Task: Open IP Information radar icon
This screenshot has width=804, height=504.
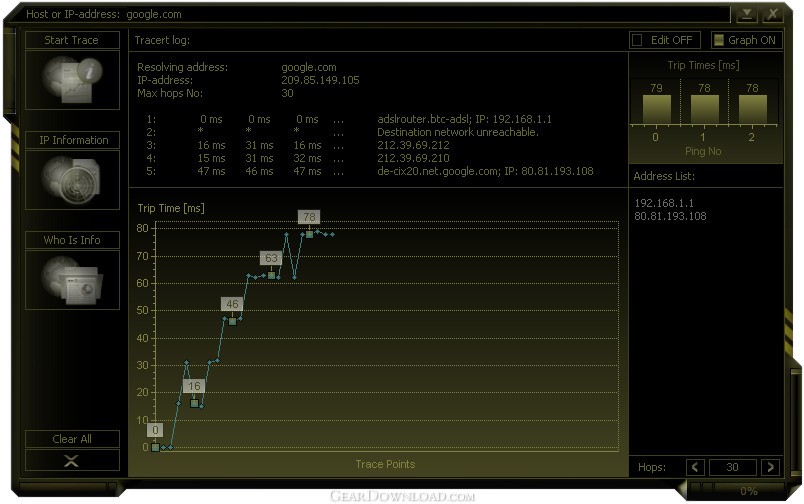Action: 72,179
